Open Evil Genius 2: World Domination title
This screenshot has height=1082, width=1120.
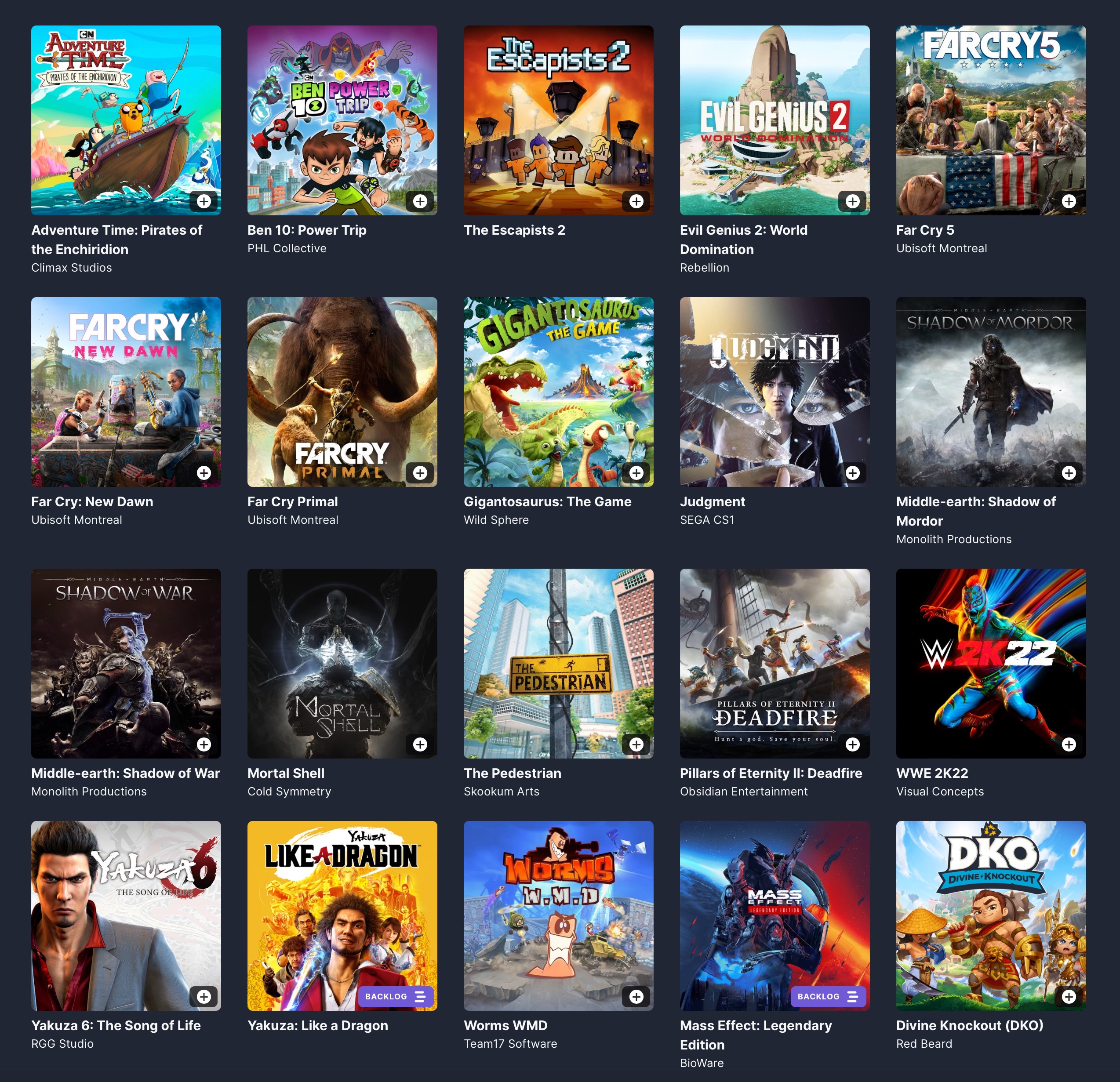(x=743, y=240)
